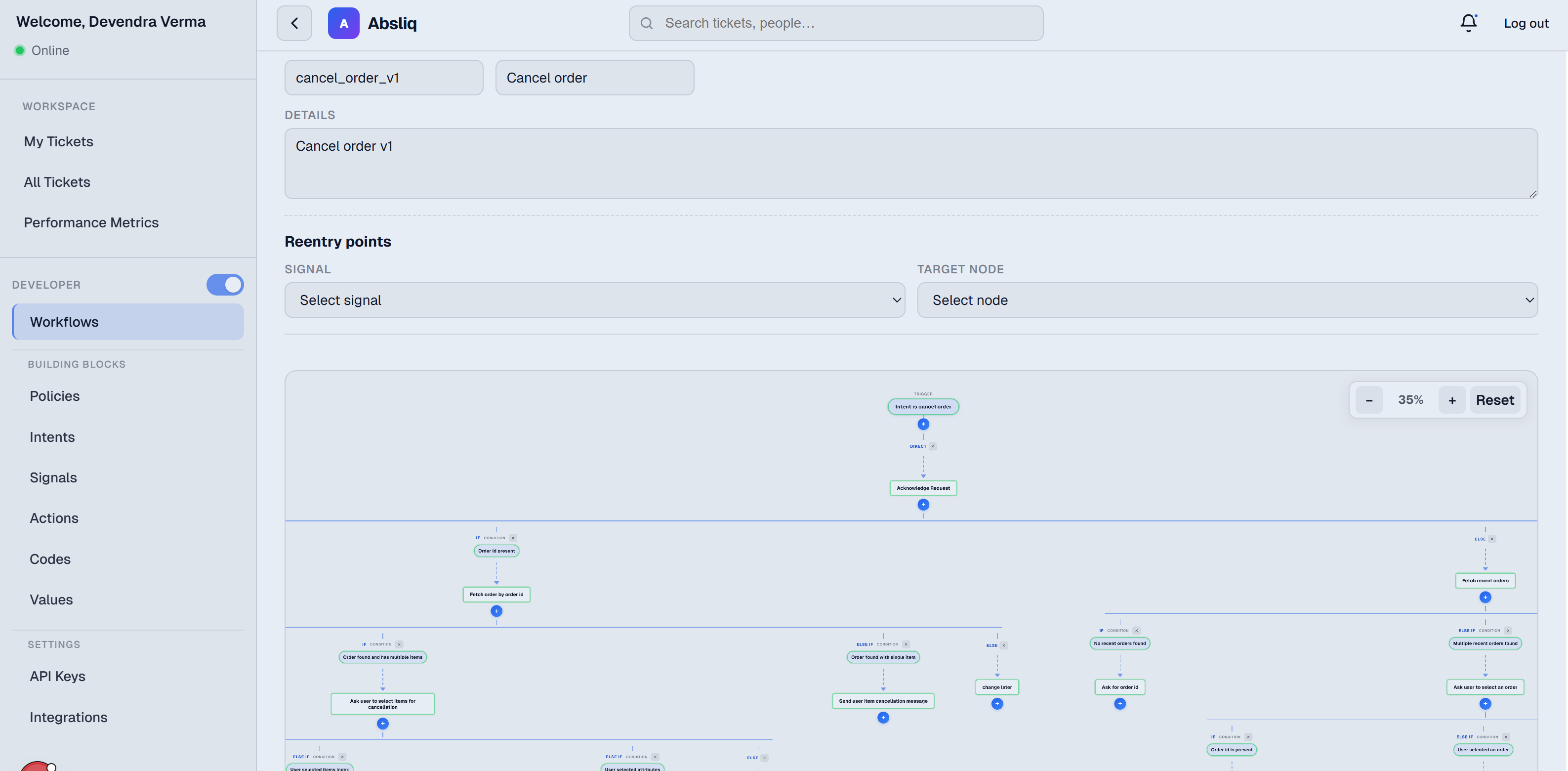Remove the ELSE branch above Fetch recent orders
This screenshot has height=771, width=1568.
point(1492,539)
